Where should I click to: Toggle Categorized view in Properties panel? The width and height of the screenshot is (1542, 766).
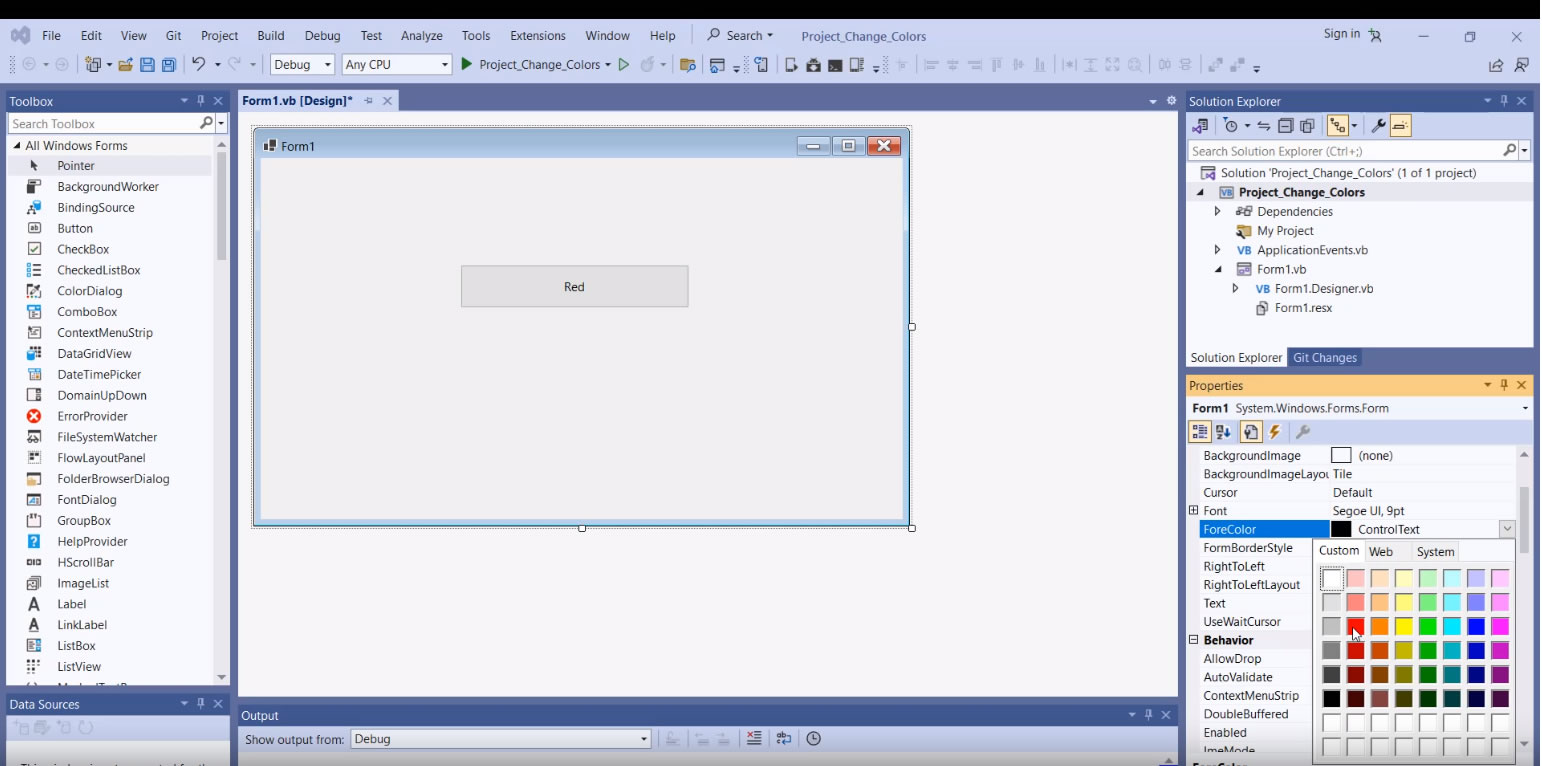point(1199,432)
